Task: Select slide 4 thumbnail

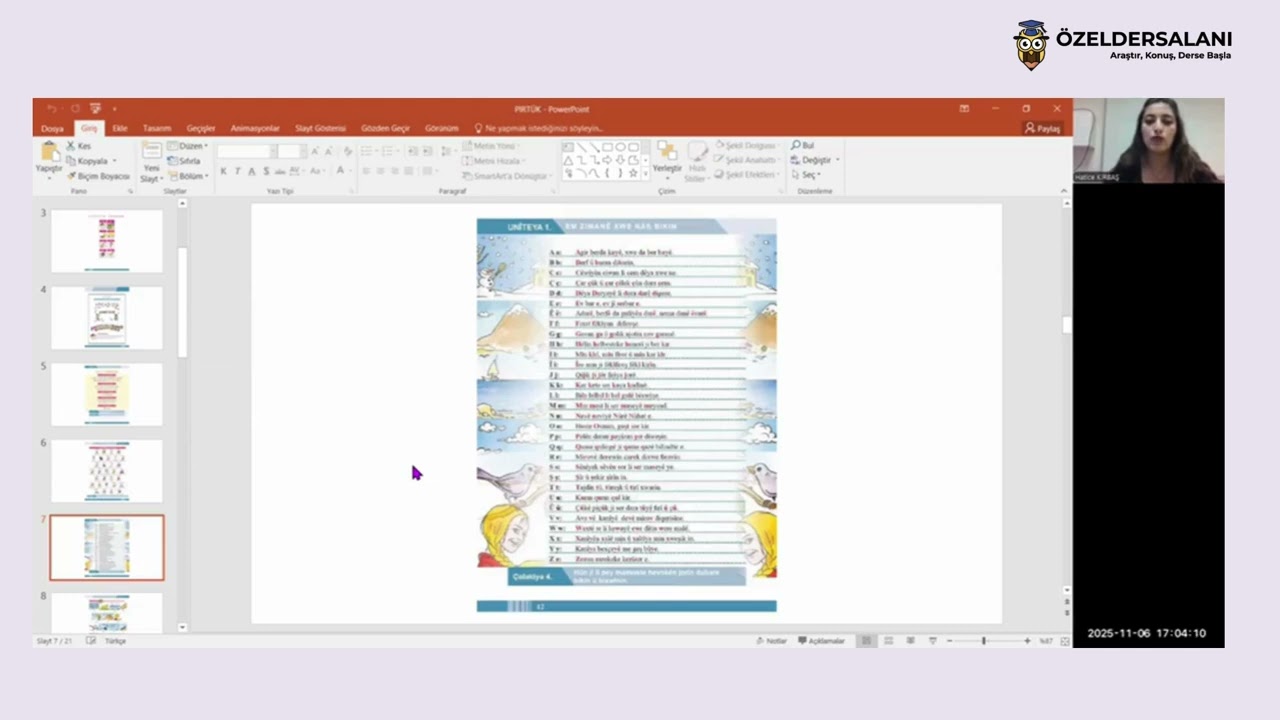Action: (107, 318)
